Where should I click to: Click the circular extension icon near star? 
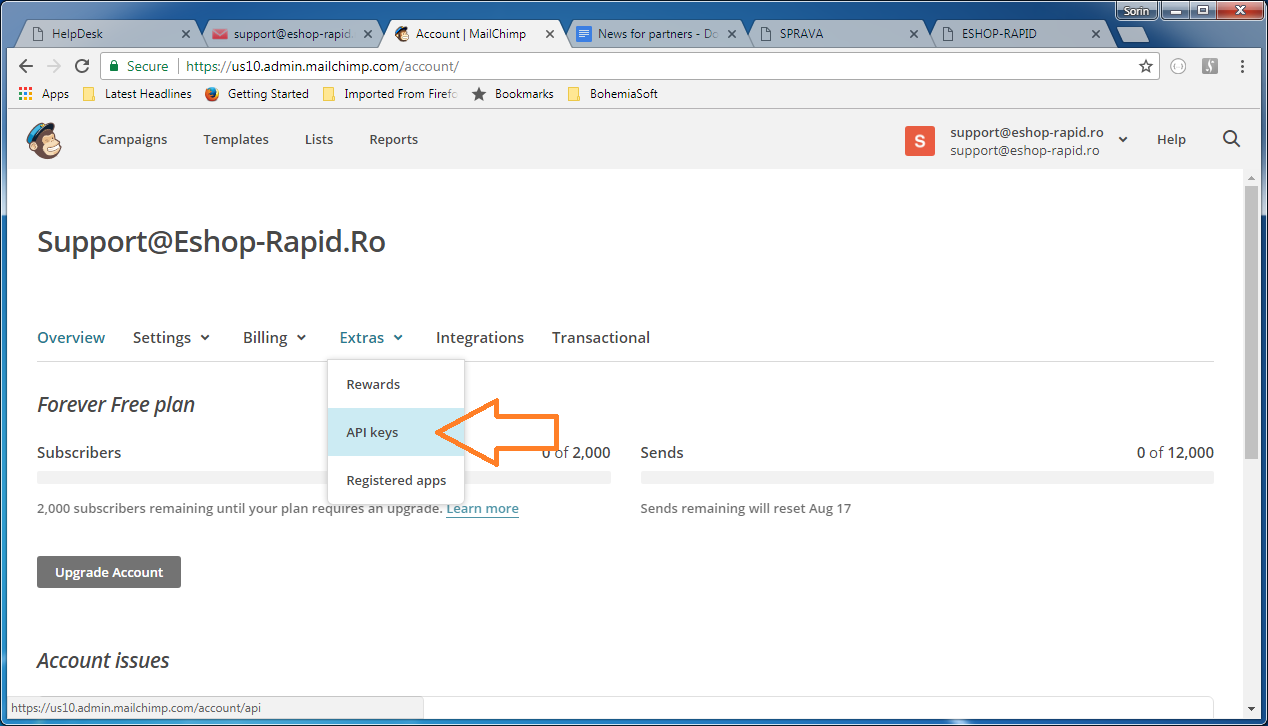(1178, 66)
